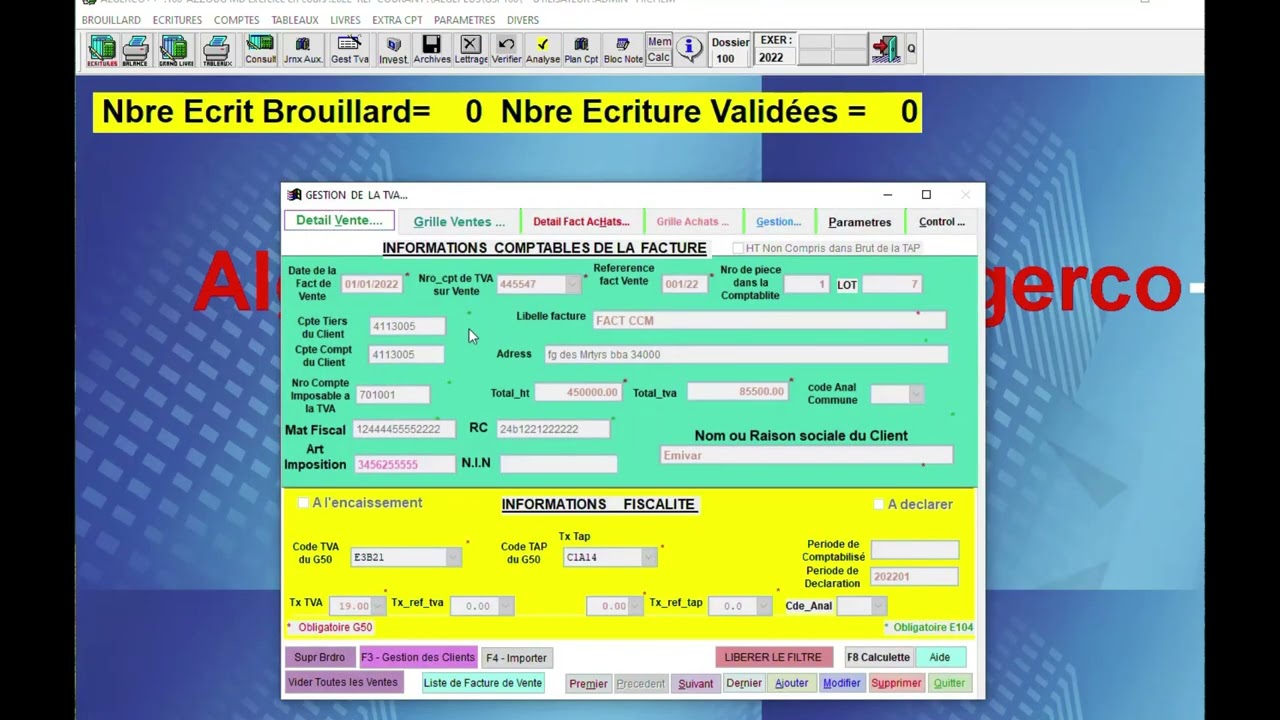Click the Aide button
1280x720 pixels.
[x=940, y=657]
